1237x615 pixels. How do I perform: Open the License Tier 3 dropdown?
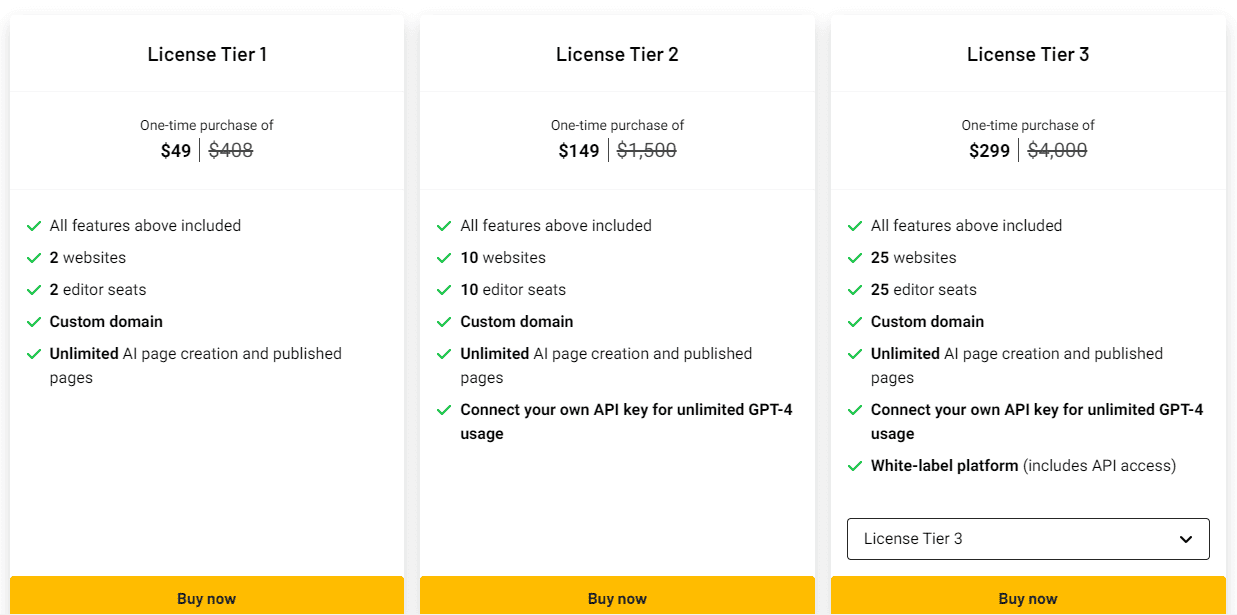(x=1028, y=539)
